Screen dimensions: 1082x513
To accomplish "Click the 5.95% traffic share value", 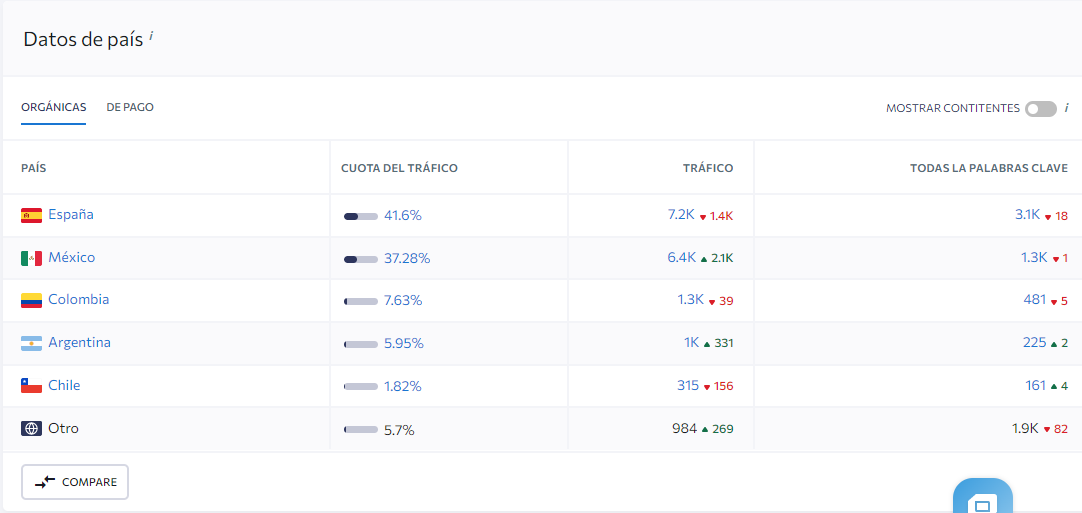I will [x=404, y=344].
